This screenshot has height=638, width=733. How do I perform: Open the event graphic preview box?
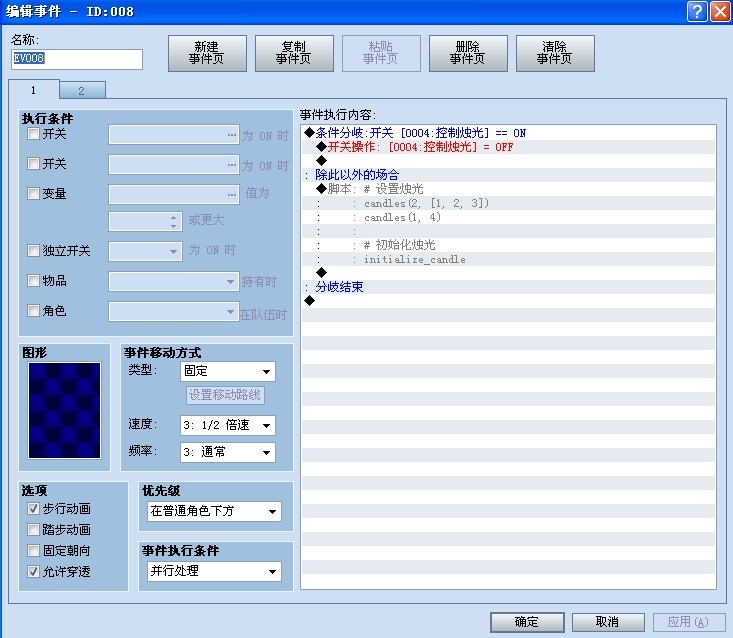tap(65, 410)
